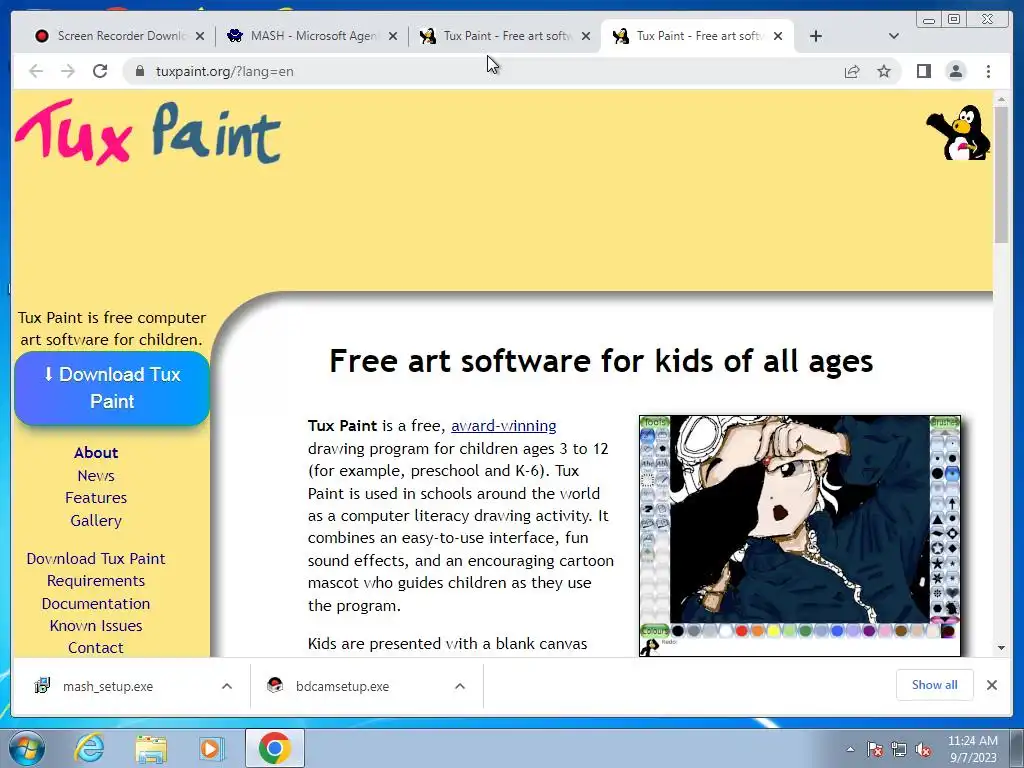This screenshot has height=768, width=1024.
Task: Open Chrome three-dot menu
Action: coord(988,71)
